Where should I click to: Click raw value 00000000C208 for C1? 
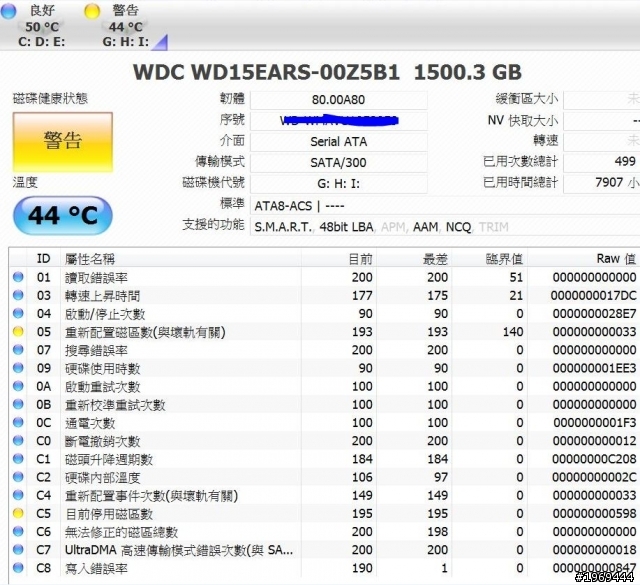click(x=594, y=459)
